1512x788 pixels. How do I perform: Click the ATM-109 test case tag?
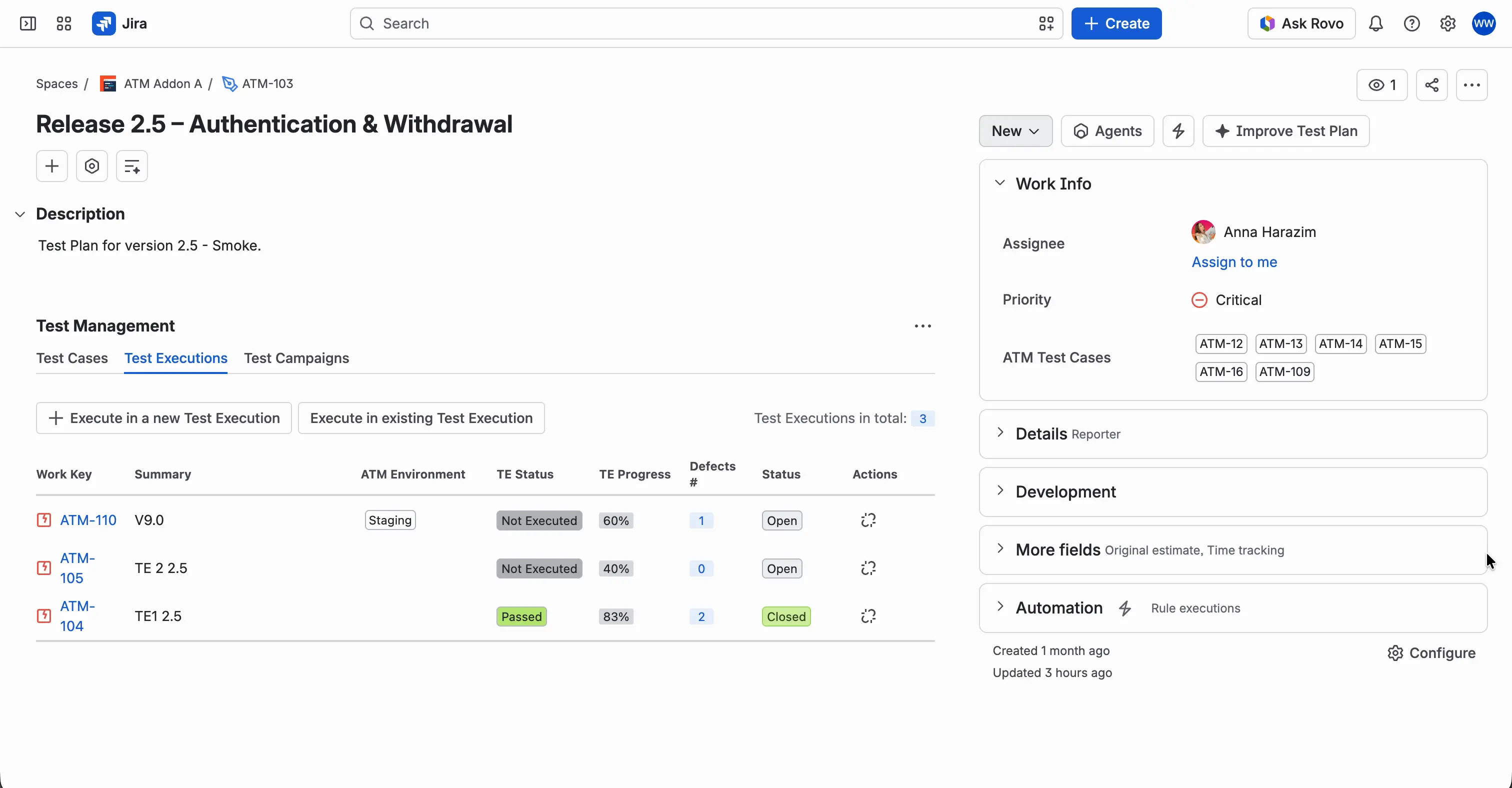point(1284,372)
